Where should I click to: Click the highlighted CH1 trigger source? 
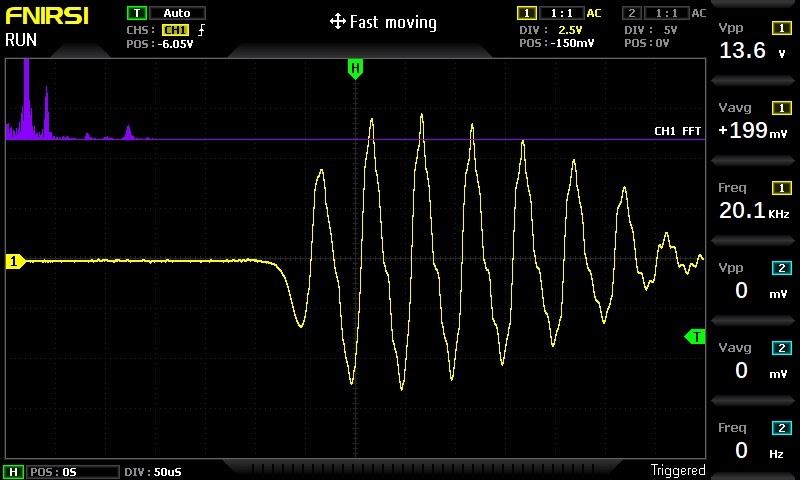176,30
